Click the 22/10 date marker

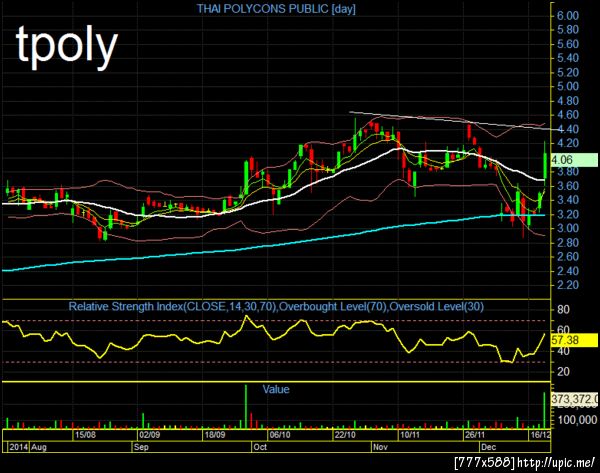[345, 435]
